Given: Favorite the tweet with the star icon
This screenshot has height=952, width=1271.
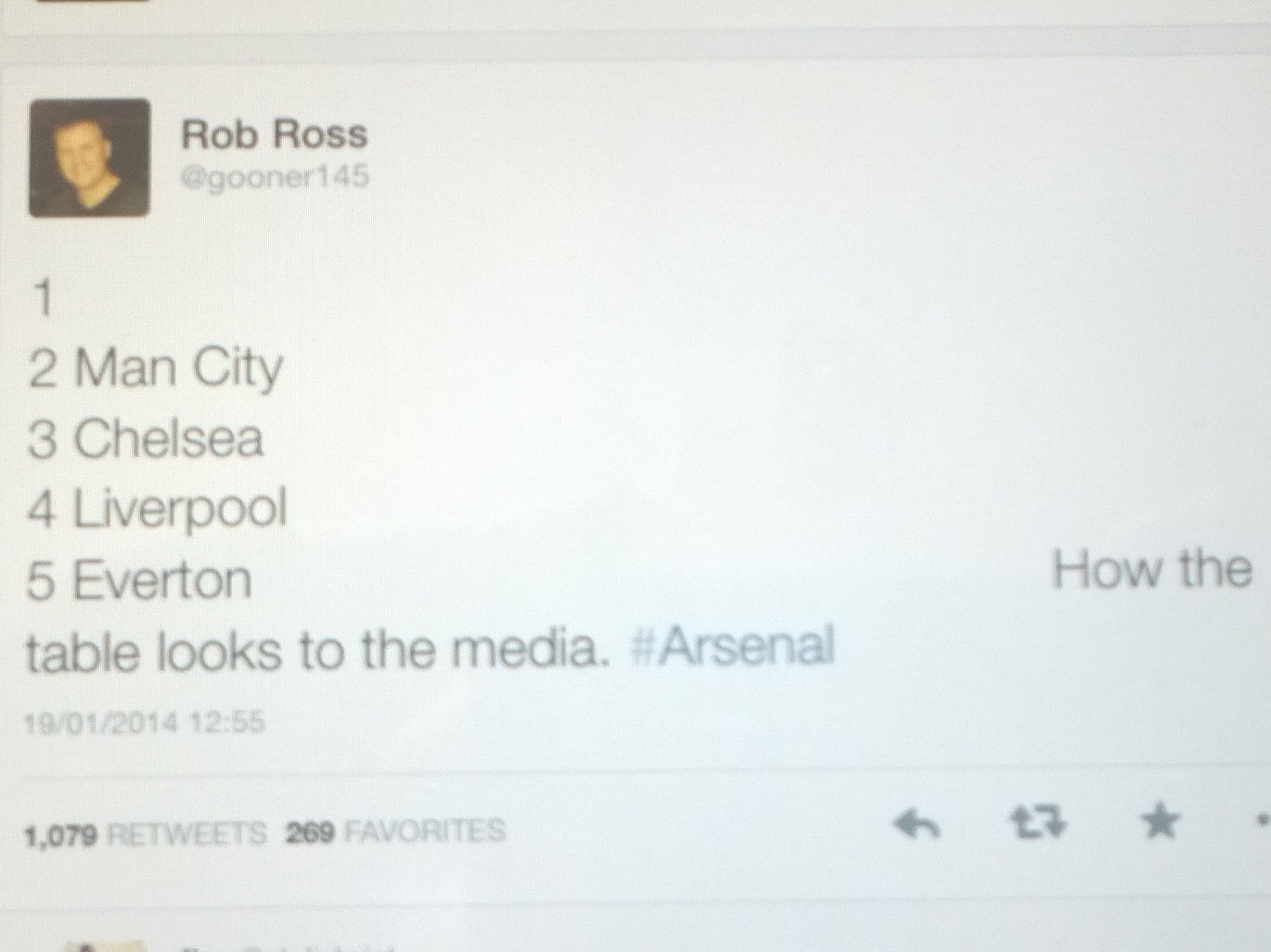Looking at the screenshot, I should (x=1161, y=822).
